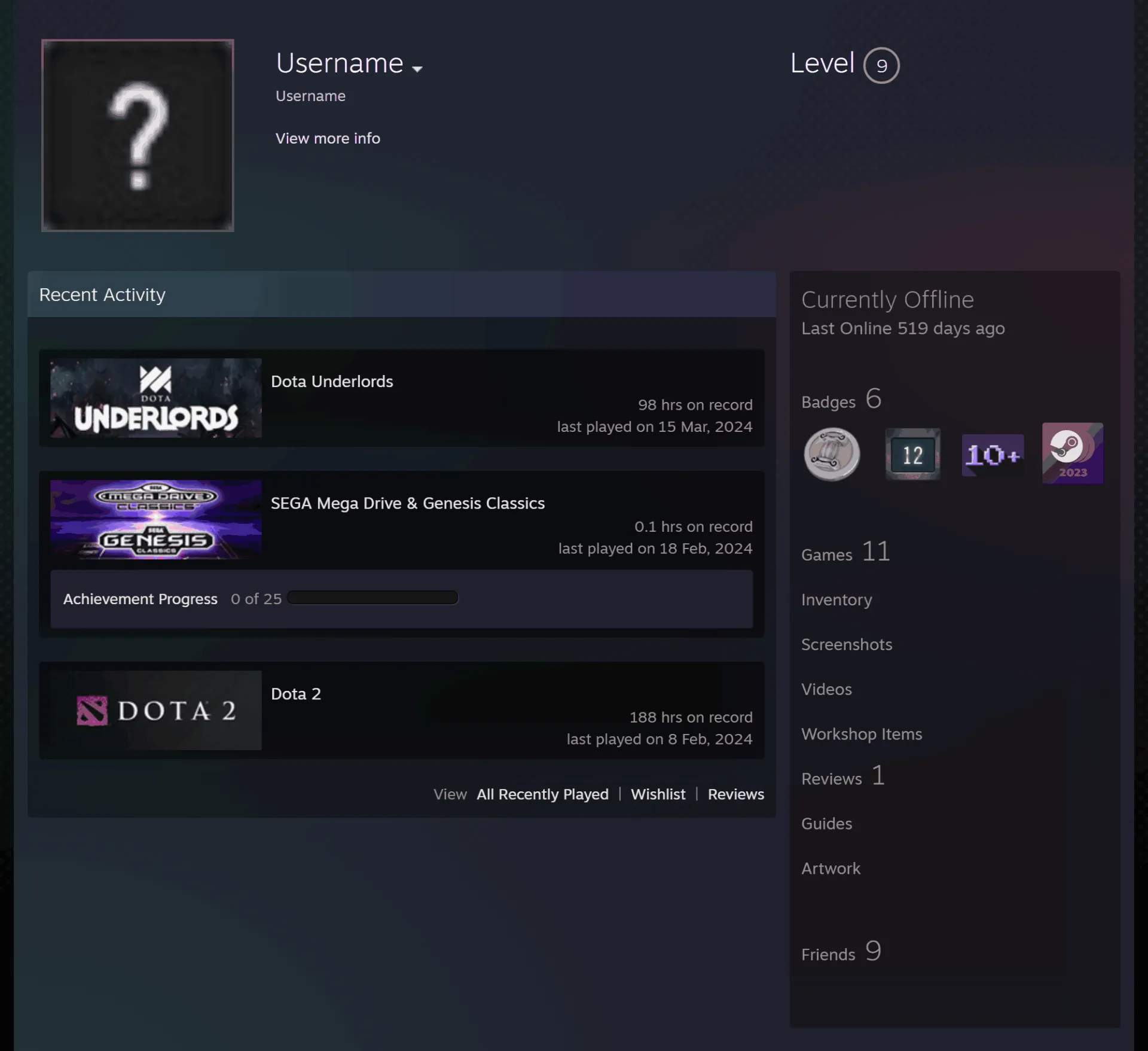
Task: Click the 12 years of service badge
Action: 912,454
